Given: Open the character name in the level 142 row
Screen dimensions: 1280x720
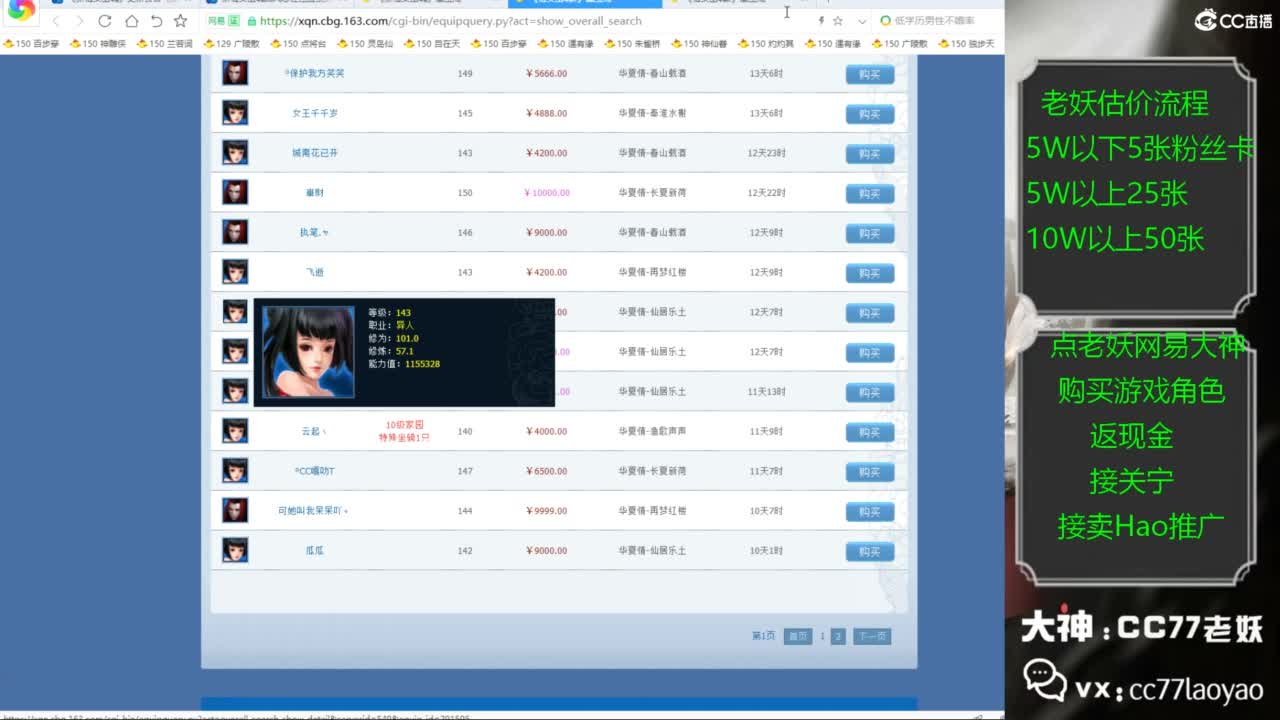Looking at the screenshot, I should [315, 550].
